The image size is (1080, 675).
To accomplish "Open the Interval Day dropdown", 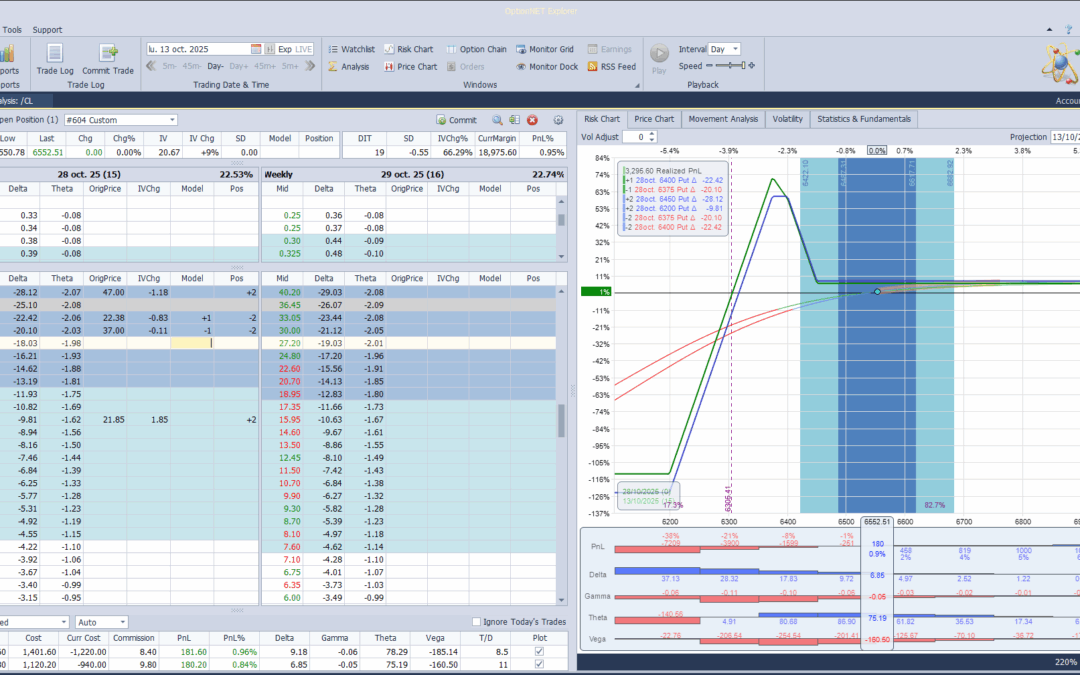I will [735, 49].
